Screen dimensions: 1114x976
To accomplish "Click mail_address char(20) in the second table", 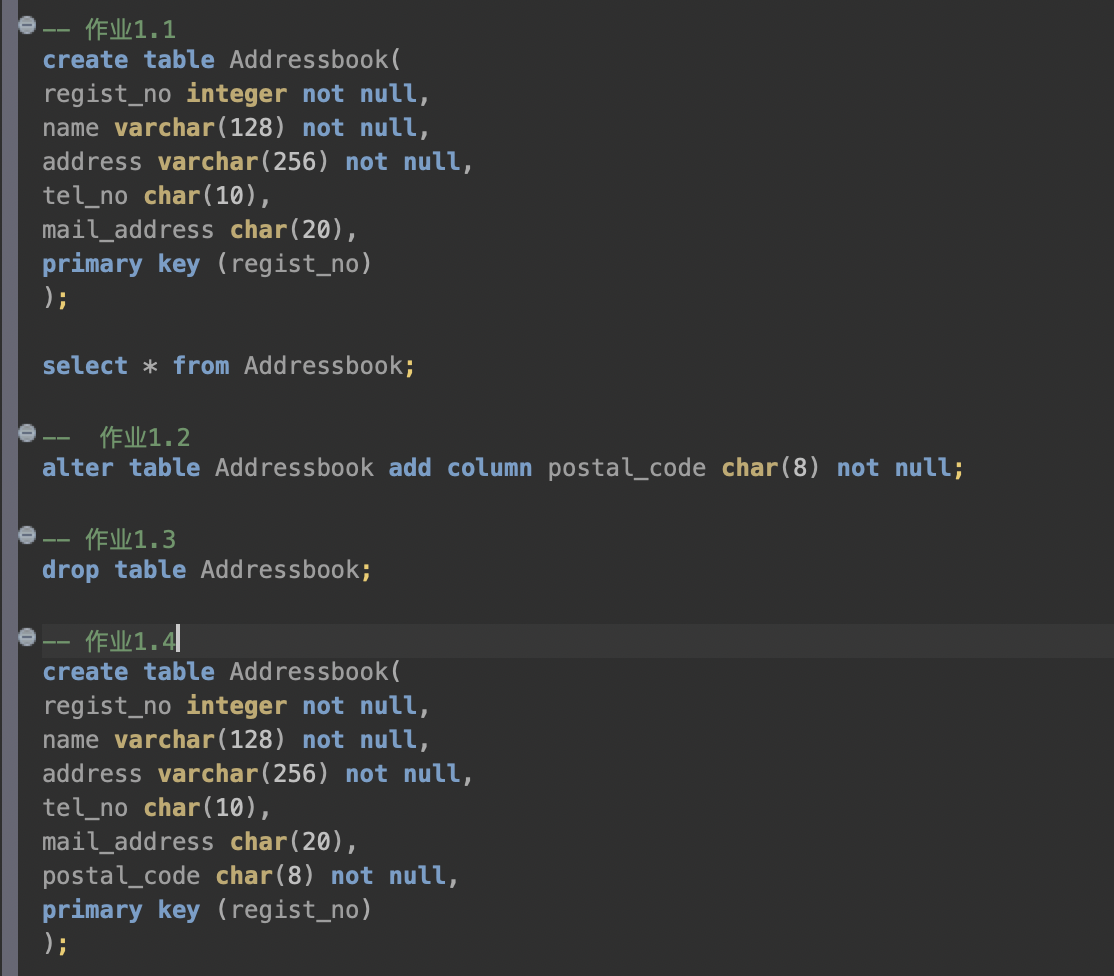I will tap(200, 842).
